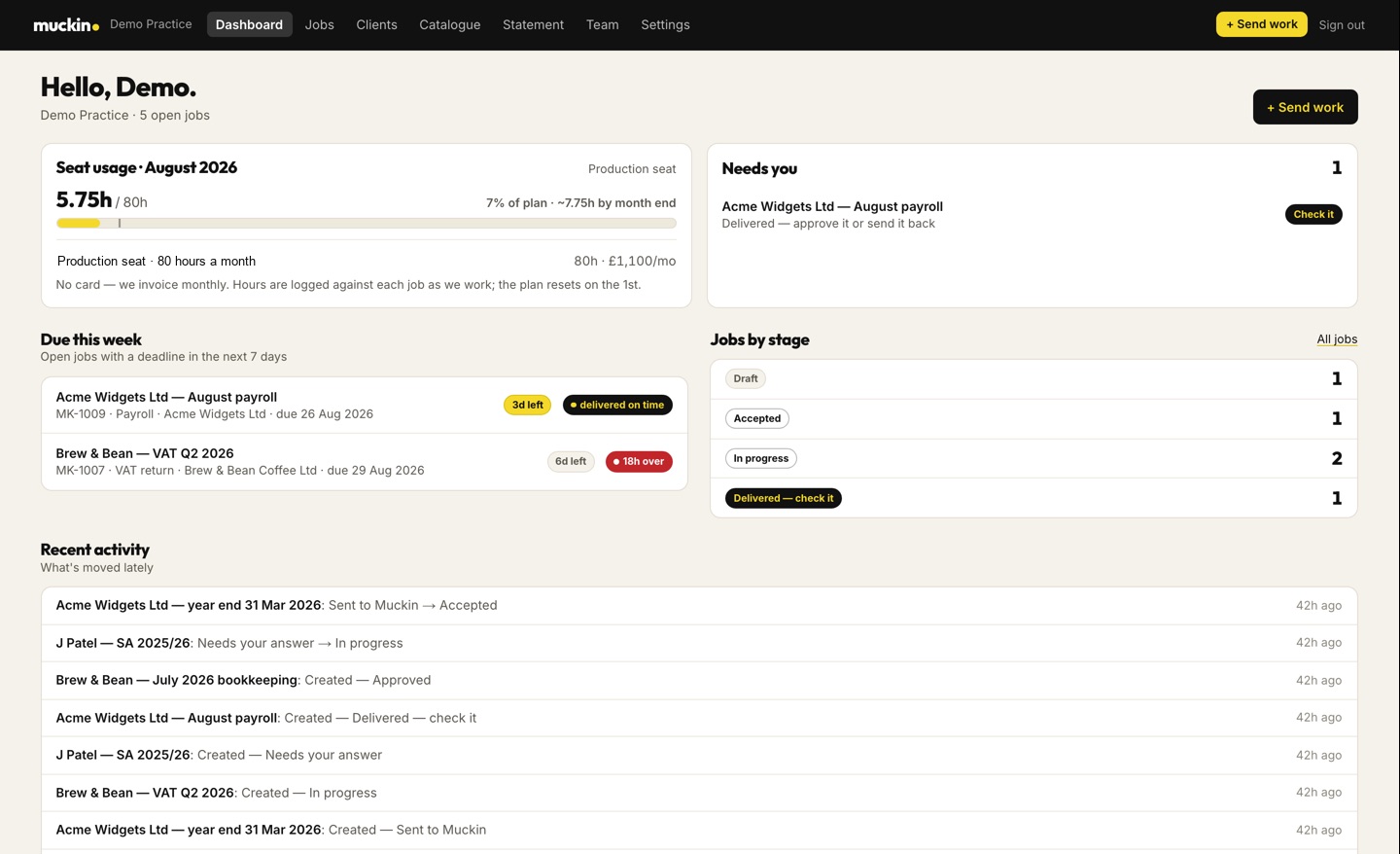Click the seat usage progress bar
The height and width of the screenshot is (854, 1400).
pos(366,223)
